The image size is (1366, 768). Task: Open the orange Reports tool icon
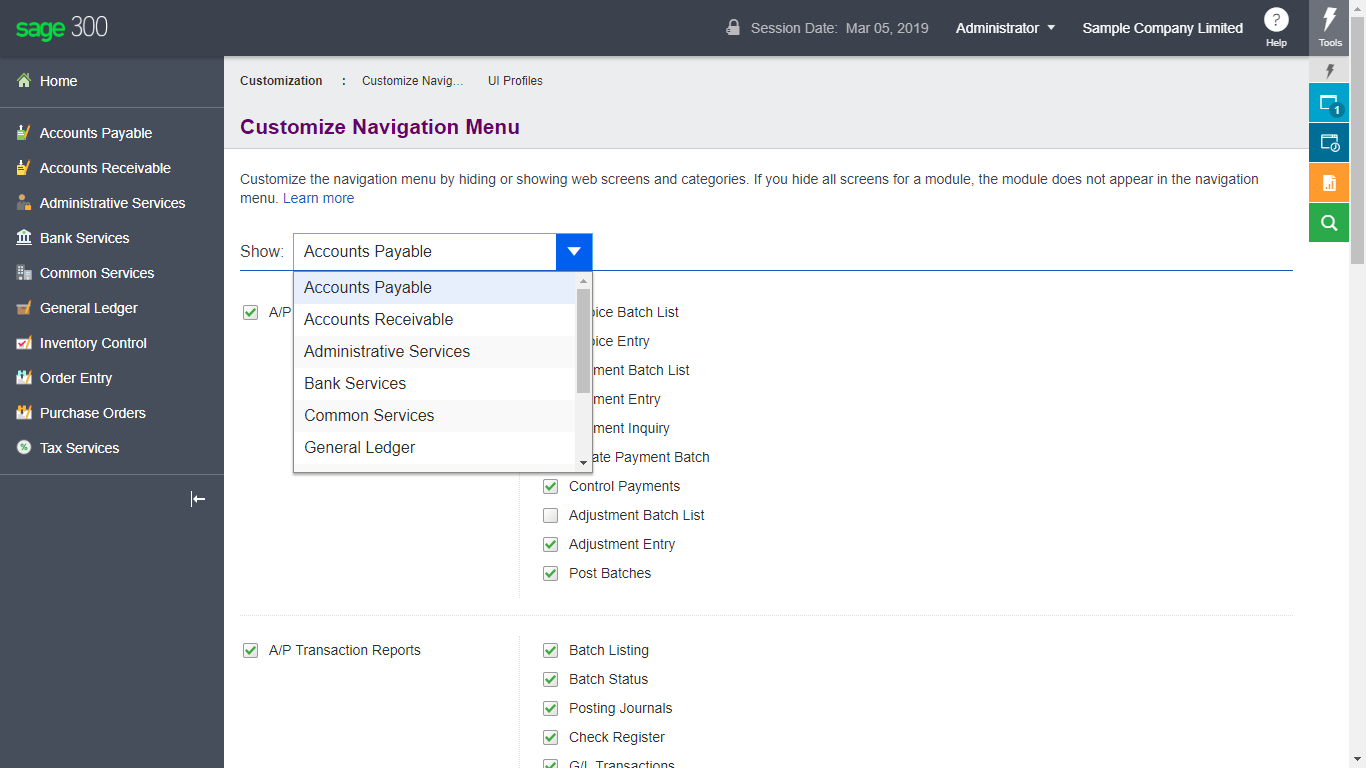click(x=1328, y=182)
